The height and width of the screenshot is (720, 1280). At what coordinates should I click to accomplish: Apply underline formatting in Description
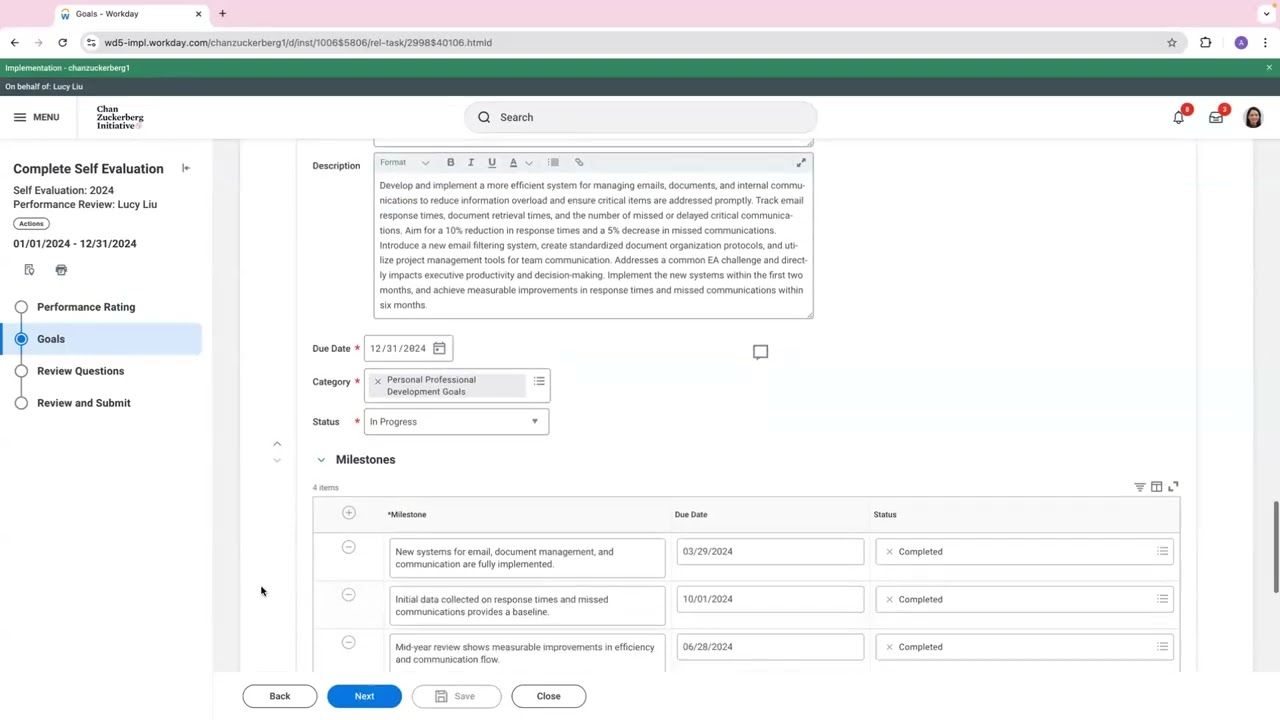point(491,162)
